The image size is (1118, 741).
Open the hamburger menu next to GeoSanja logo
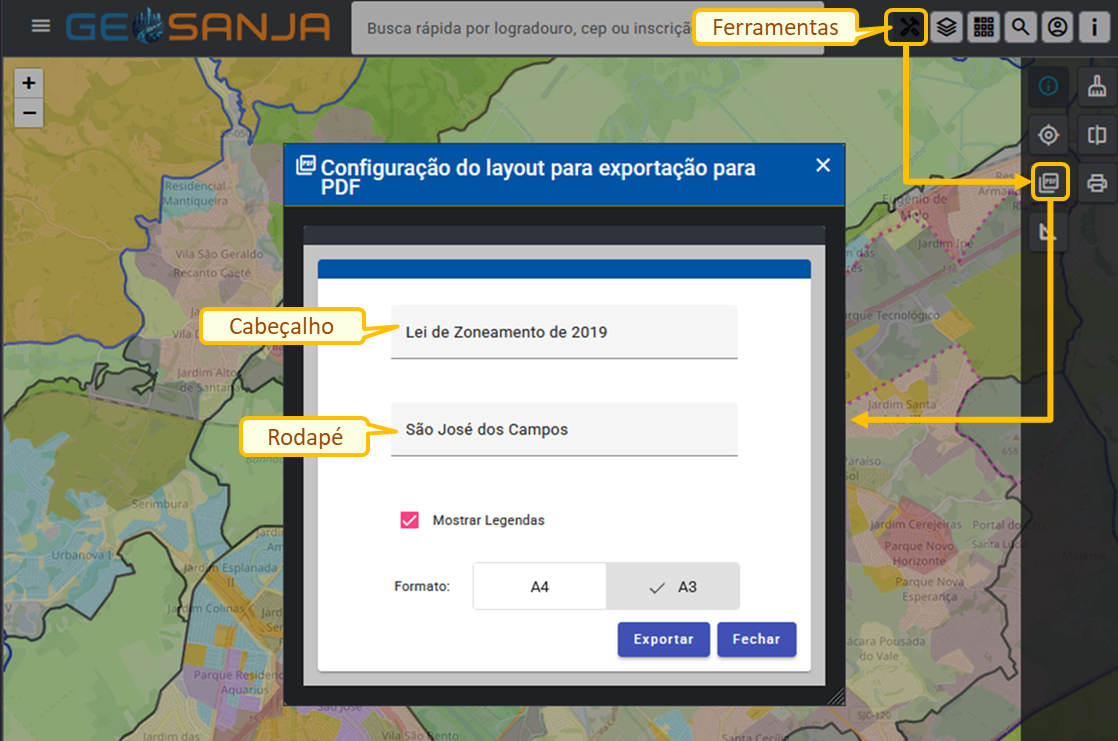point(40,25)
